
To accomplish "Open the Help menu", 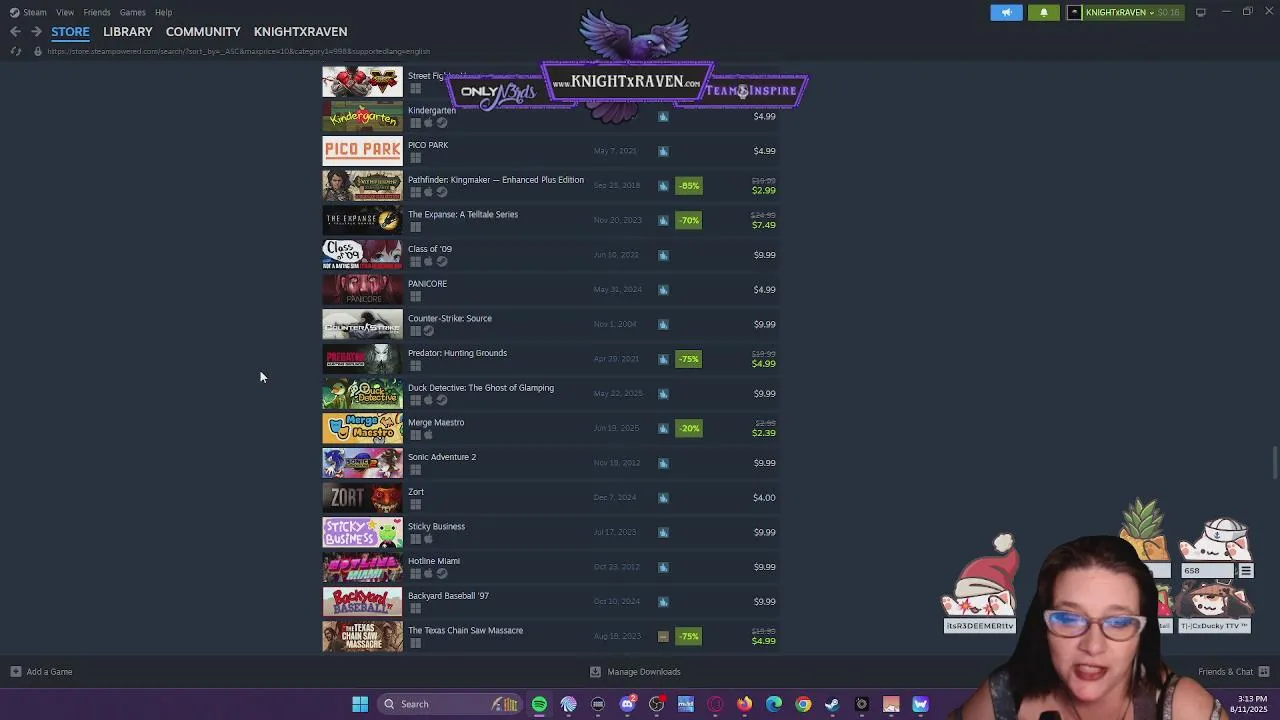I will coord(163,12).
